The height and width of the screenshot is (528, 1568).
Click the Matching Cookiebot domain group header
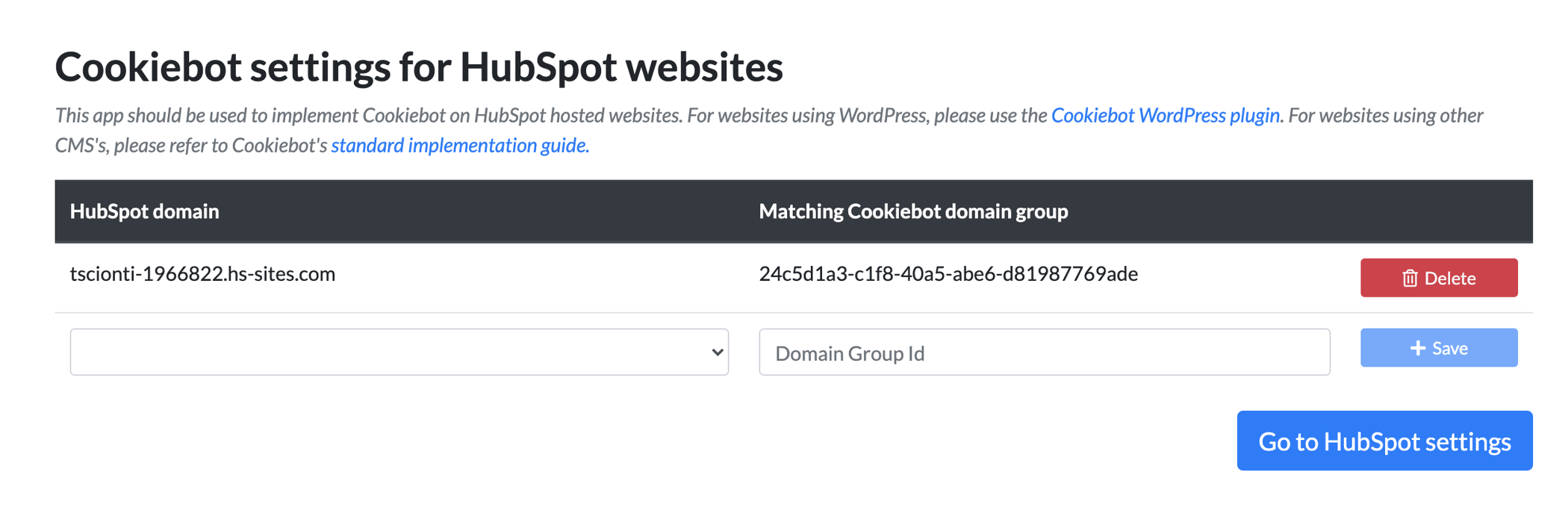tap(913, 211)
